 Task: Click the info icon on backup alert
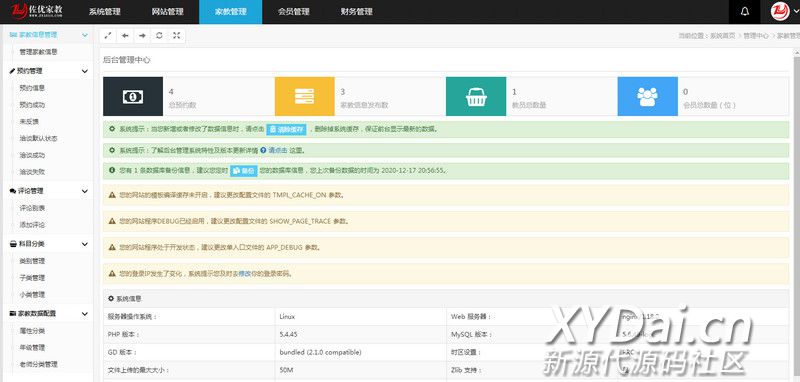112,170
